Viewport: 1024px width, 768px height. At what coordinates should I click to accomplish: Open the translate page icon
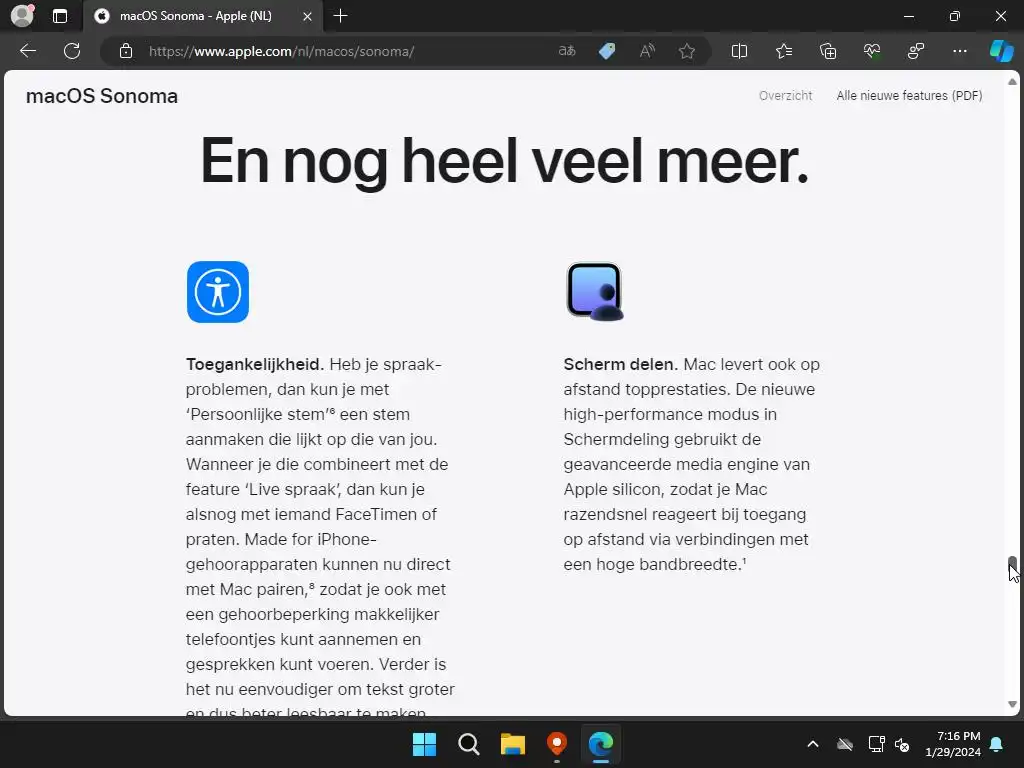click(x=567, y=51)
